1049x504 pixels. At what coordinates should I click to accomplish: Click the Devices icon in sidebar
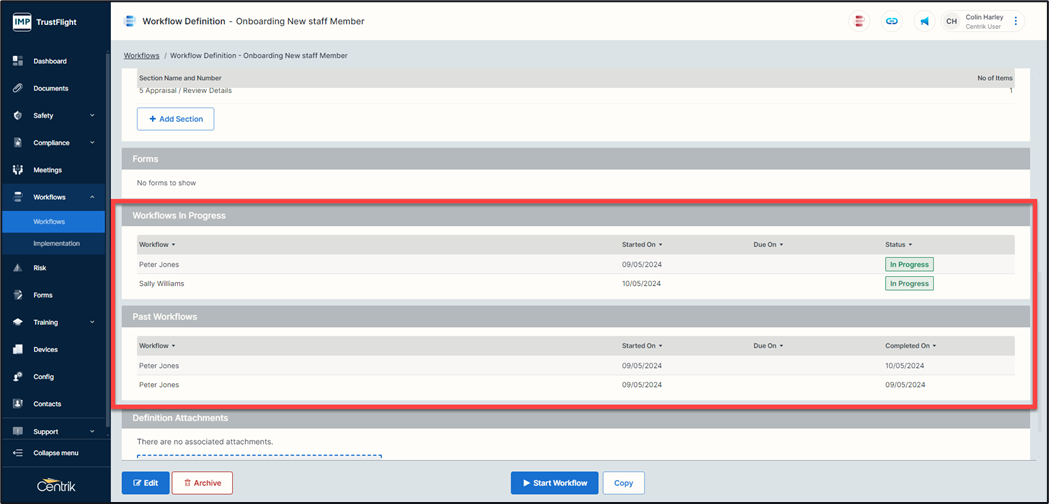[18, 350]
